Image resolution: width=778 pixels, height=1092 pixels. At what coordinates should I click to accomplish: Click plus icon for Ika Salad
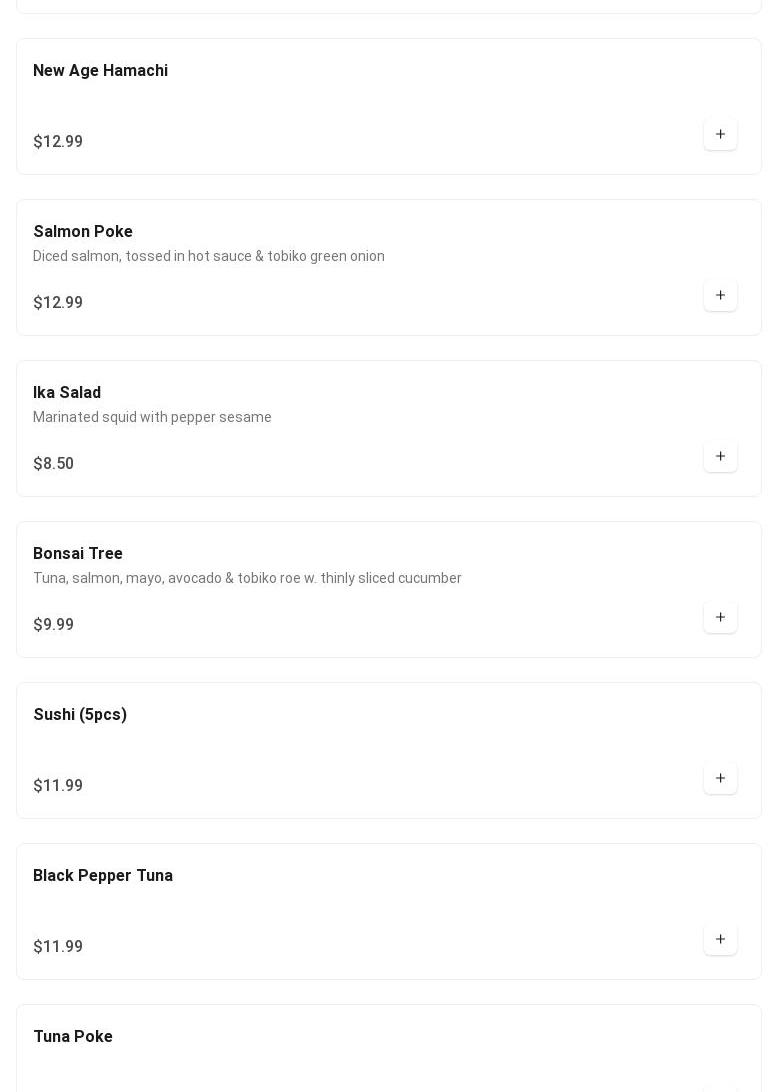(x=720, y=456)
